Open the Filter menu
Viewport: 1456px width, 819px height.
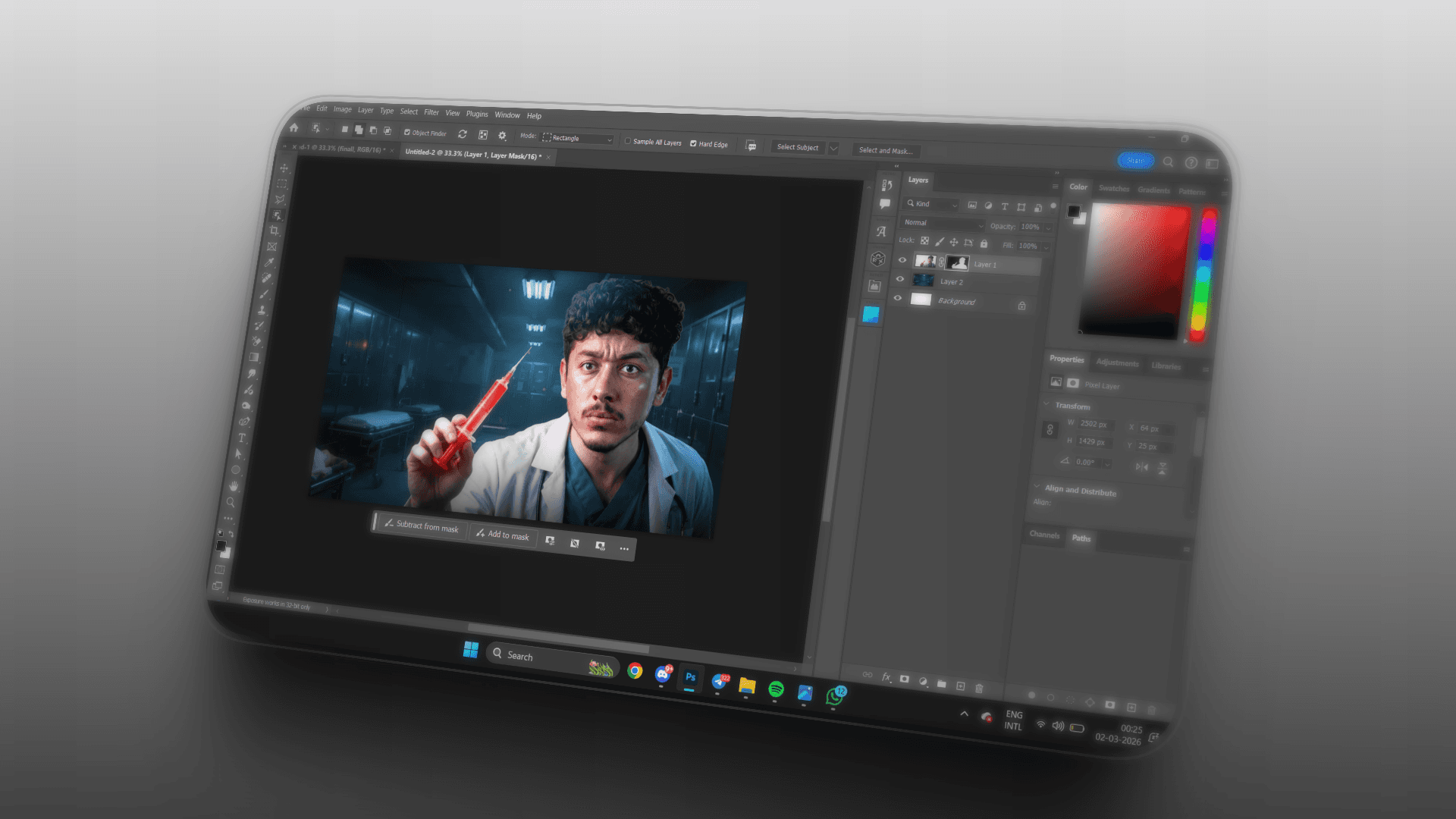[x=431, y=112]
